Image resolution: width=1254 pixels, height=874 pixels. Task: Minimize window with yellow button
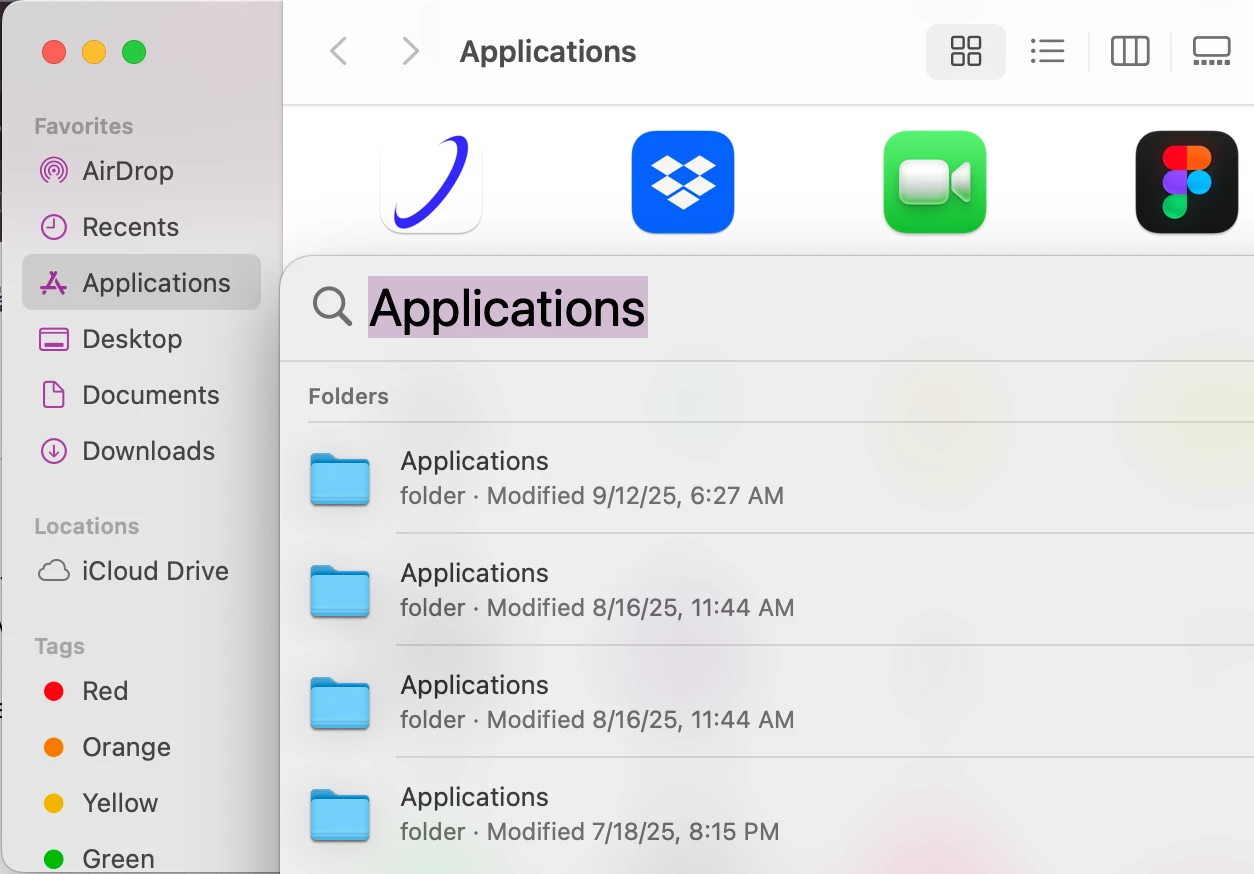pyautogui.click(x=94, y=52)
